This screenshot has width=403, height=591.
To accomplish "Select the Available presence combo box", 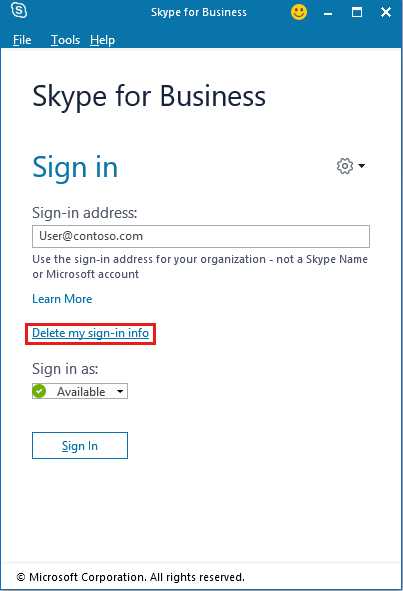I will point(80,391).
